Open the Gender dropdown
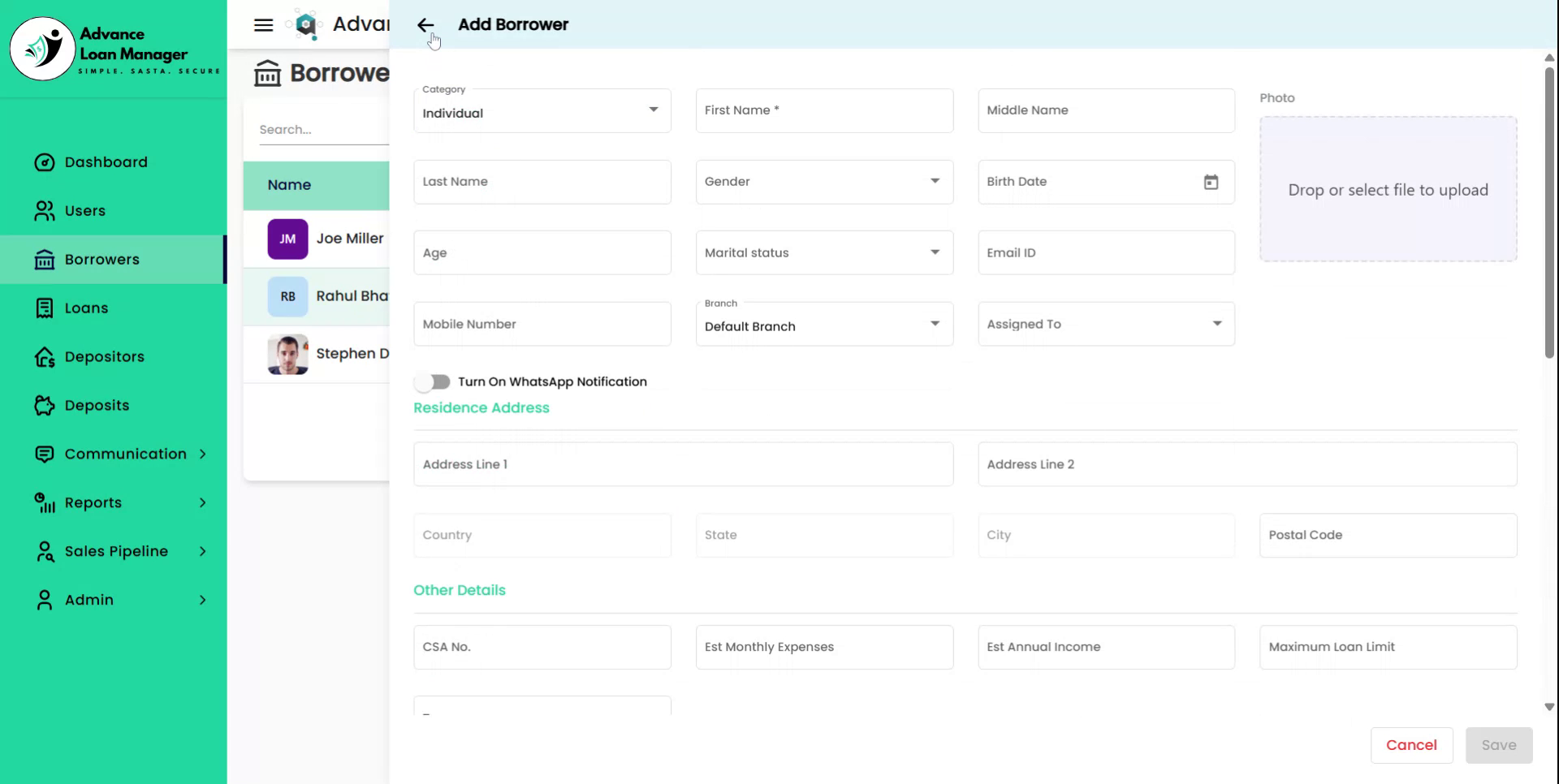Screen dimensions: 1559x784 934,182
